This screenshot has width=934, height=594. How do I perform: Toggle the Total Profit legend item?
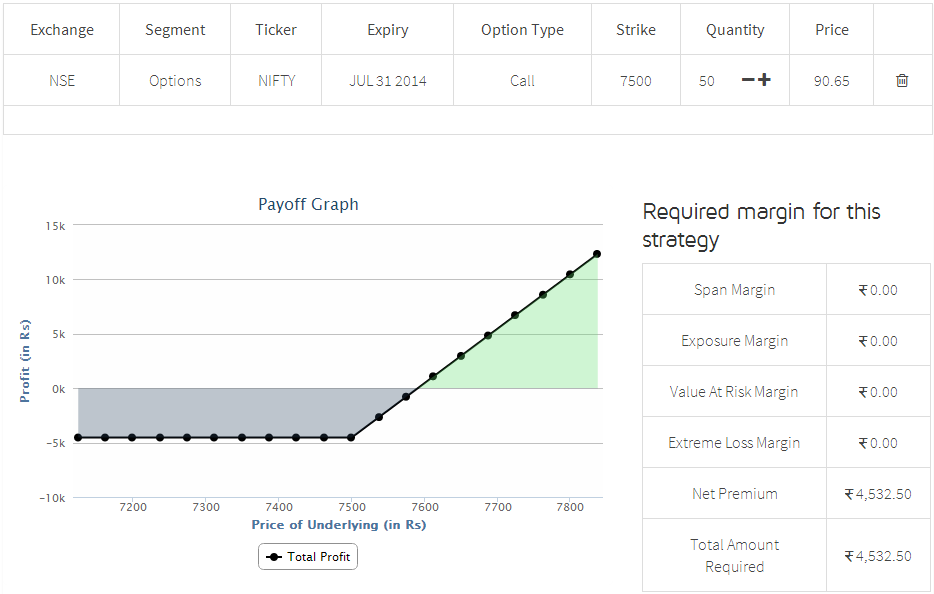[308, 556]
